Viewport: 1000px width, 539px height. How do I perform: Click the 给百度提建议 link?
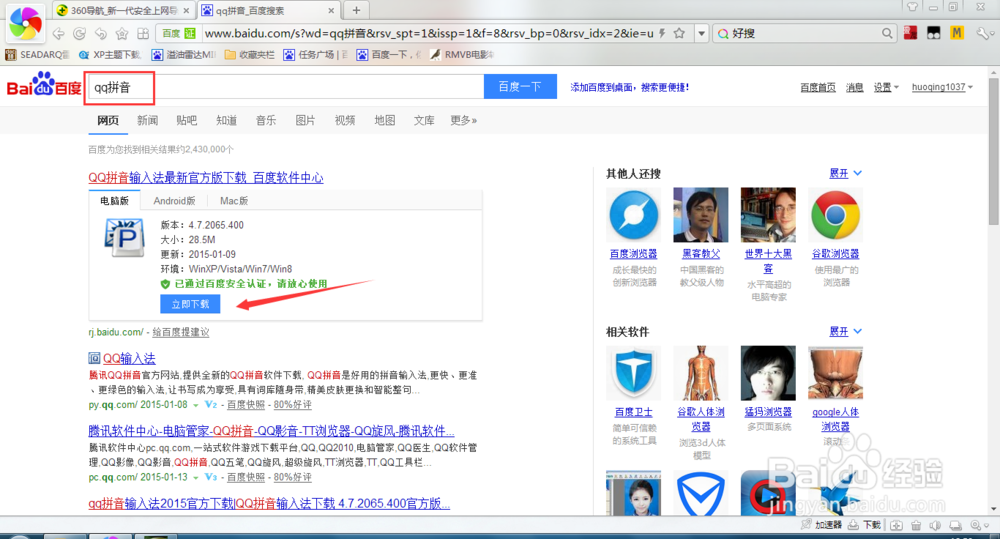point(180,332)
